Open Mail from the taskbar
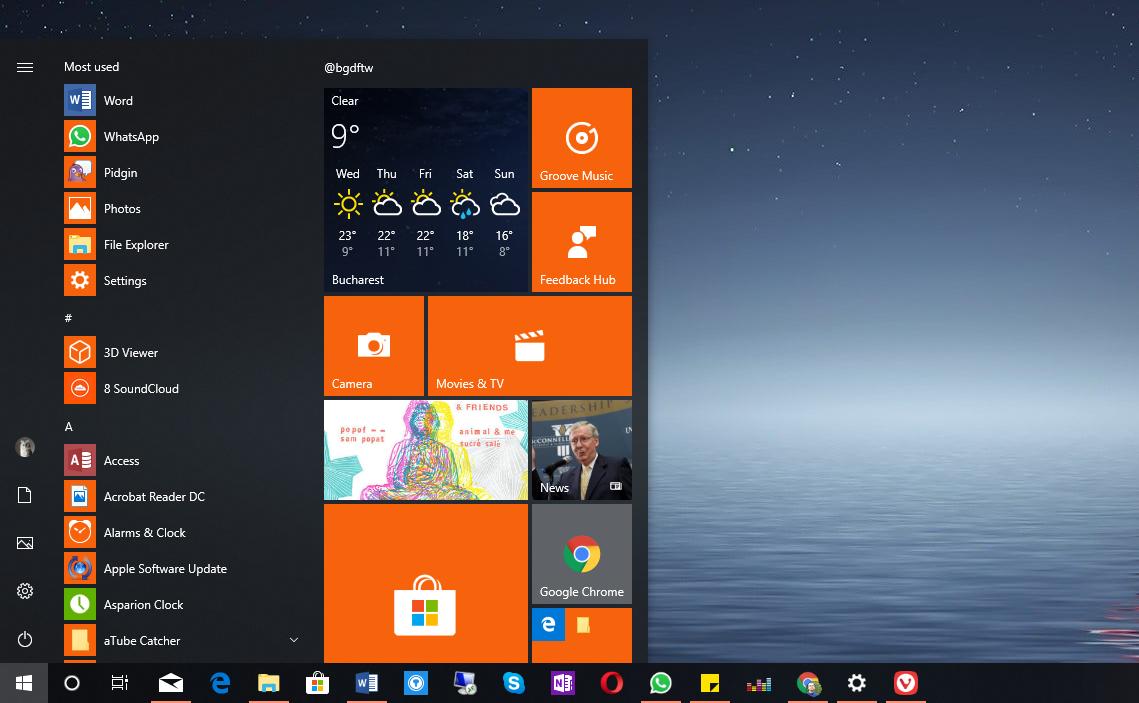Screen dimensions: 1139x703 pyautogui.click(x=171, y=683)
